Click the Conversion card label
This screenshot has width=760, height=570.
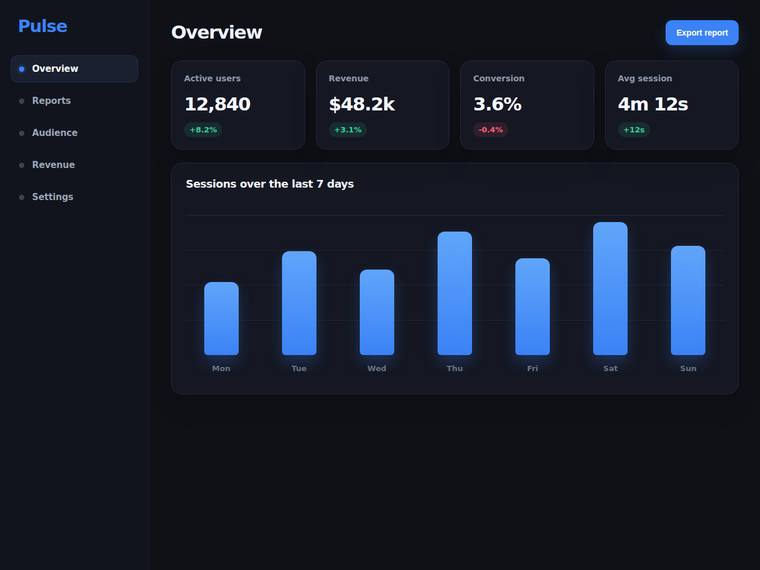pyautogui.click(x=499, y=79)
